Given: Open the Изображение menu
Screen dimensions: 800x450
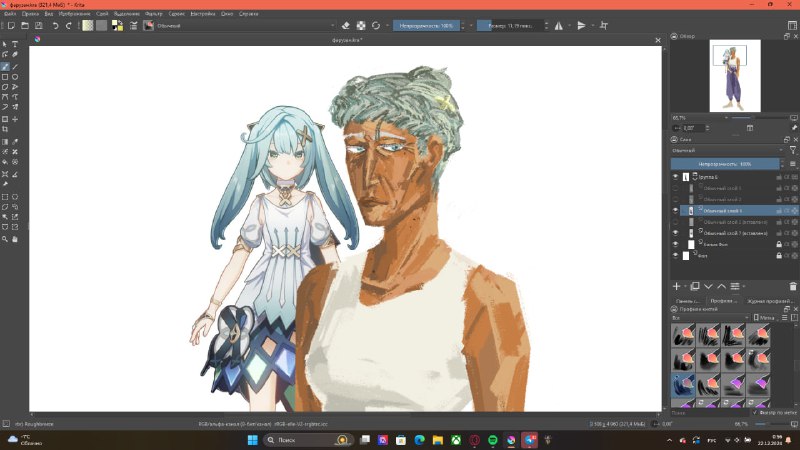Looking at the screenshot, I should pyautogui.click(x=74, y=14).
